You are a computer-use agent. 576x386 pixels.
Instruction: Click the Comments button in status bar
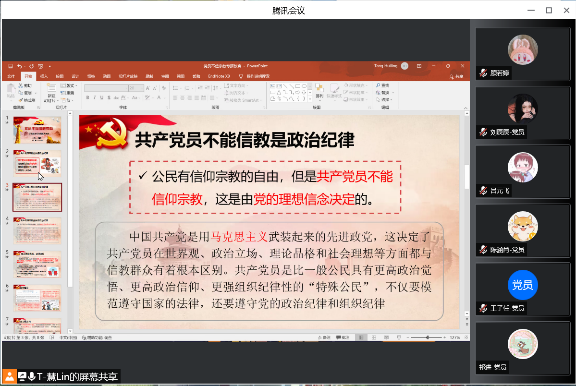342,337
